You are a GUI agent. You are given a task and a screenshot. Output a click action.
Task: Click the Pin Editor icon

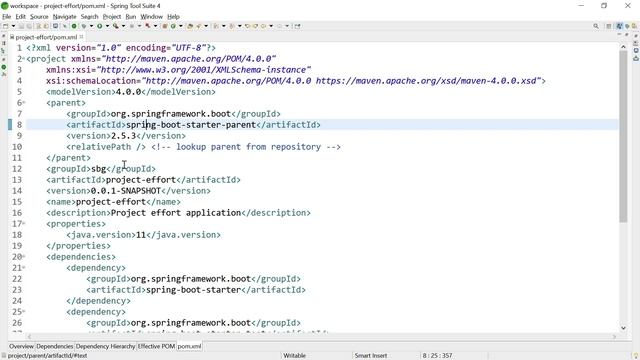(x=298, y=26)
